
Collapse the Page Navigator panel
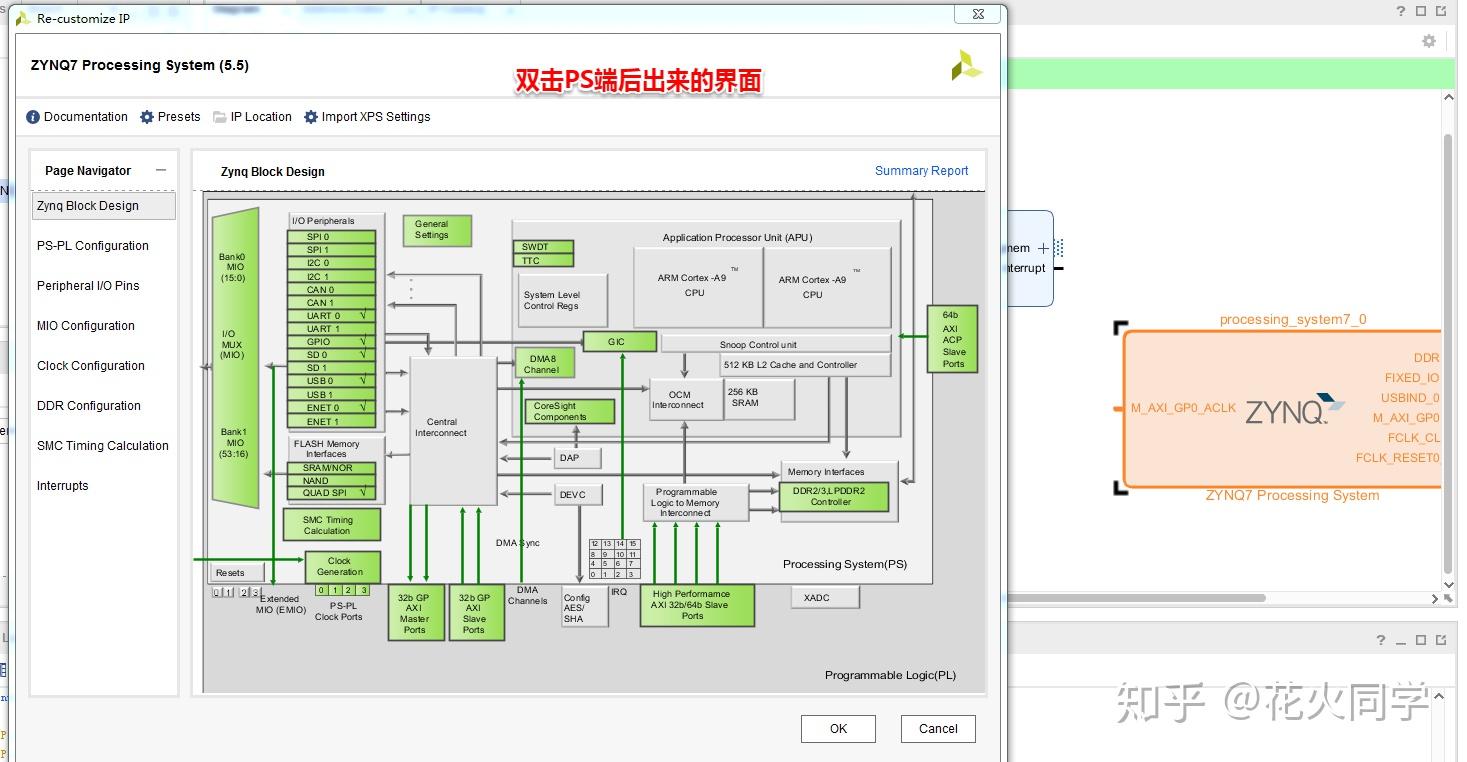tap(161, 171)
